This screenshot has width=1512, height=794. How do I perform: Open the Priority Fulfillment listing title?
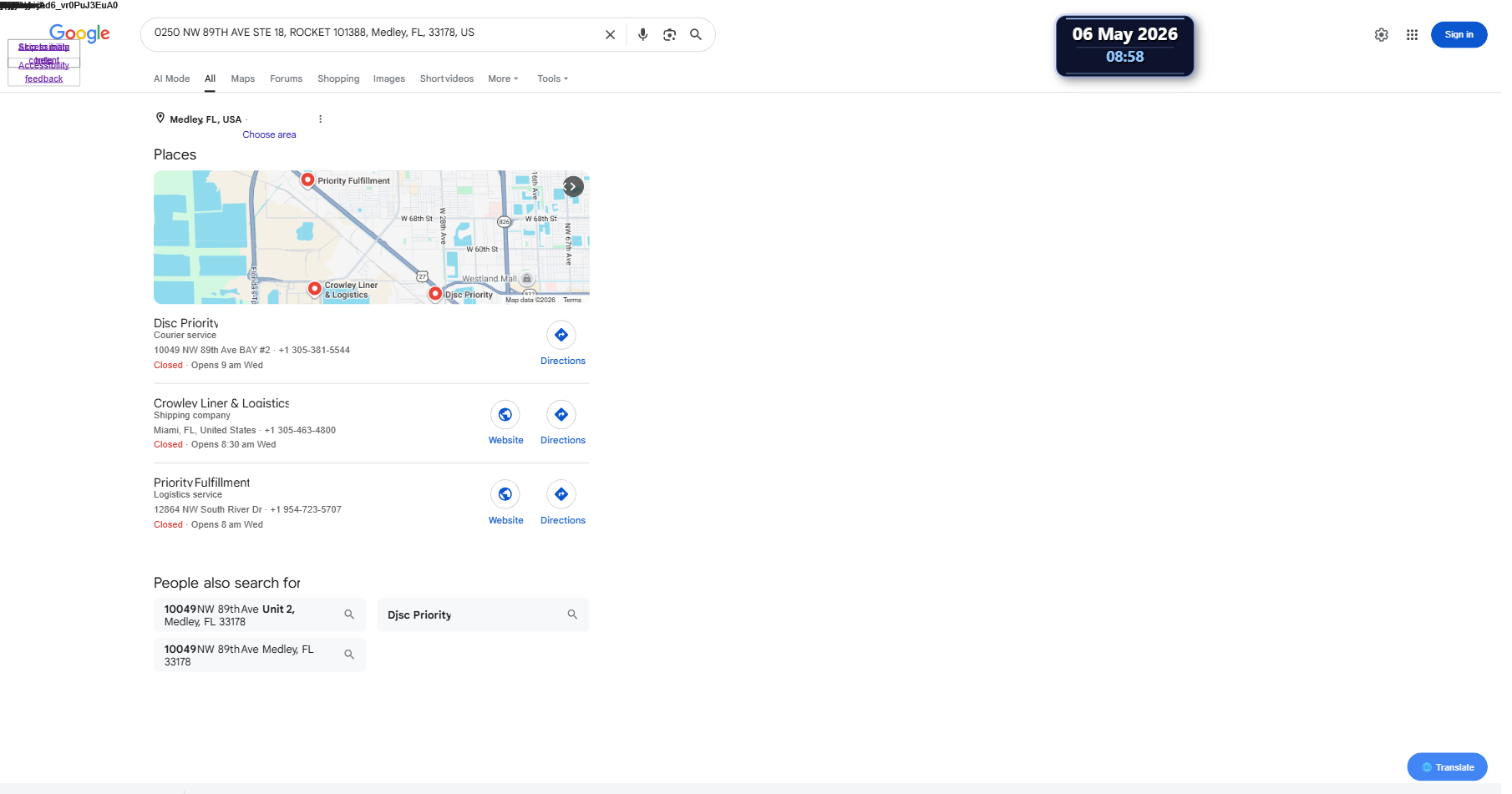(x=201, y=483)
